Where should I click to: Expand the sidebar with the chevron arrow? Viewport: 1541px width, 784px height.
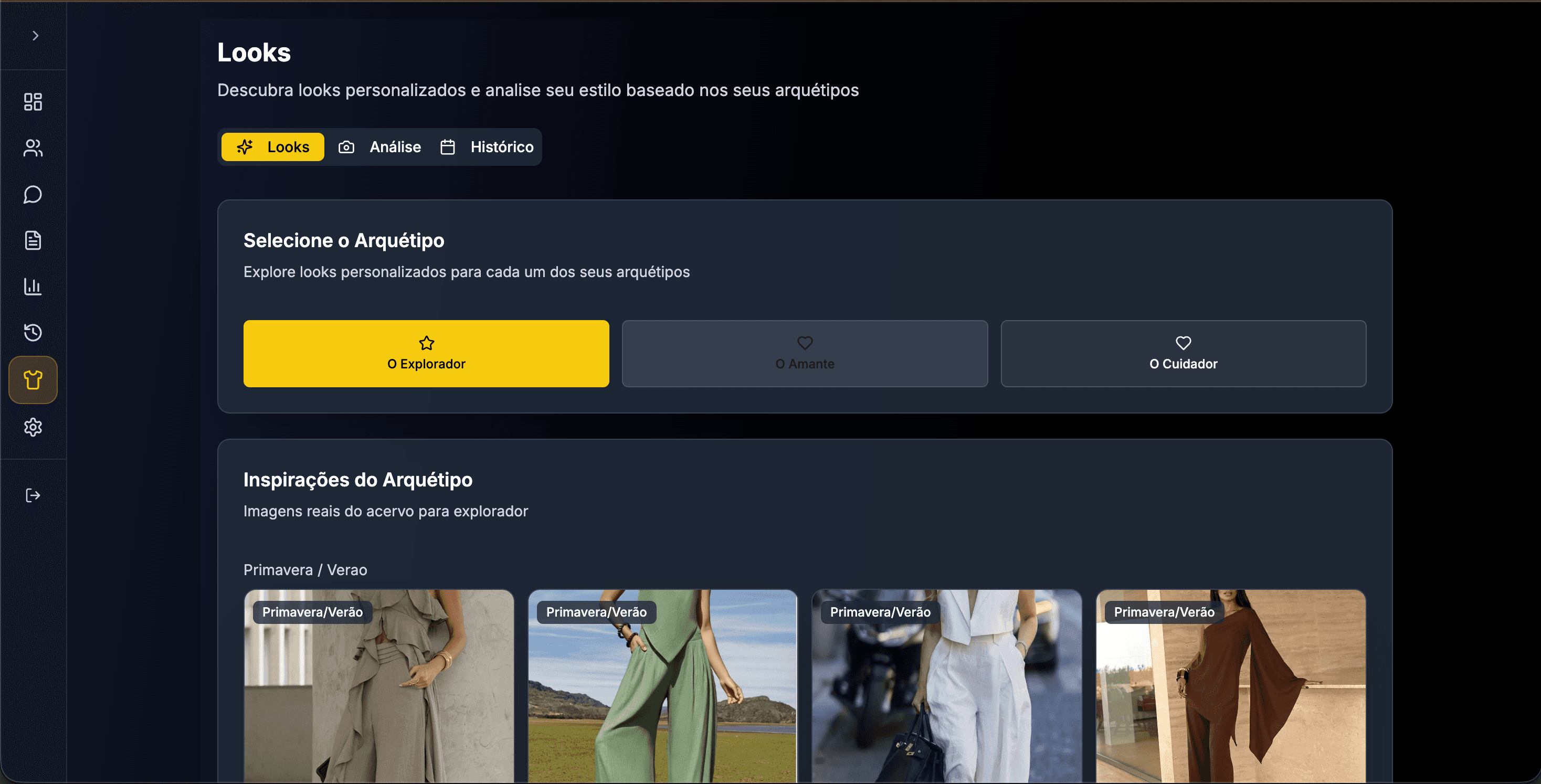tap(35, 36)
